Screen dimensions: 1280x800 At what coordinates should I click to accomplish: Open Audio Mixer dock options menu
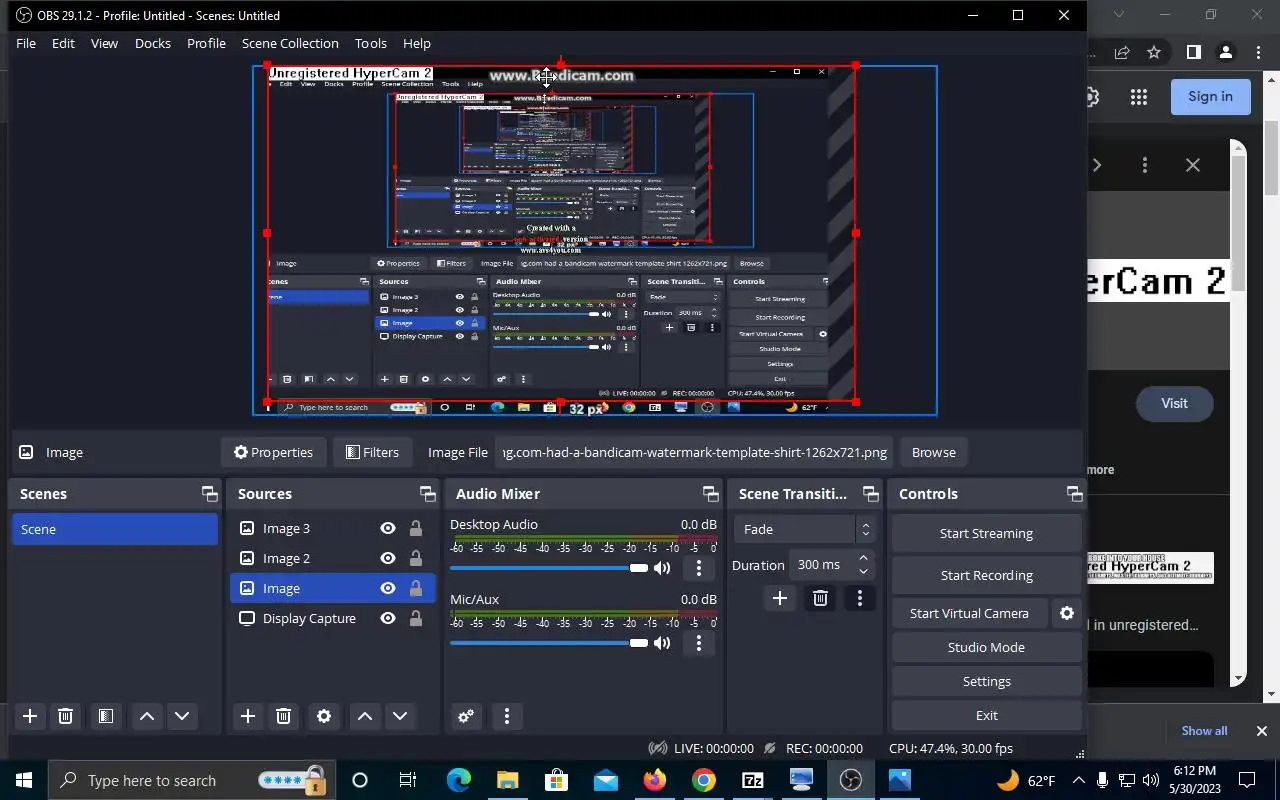tap(507, 716)
